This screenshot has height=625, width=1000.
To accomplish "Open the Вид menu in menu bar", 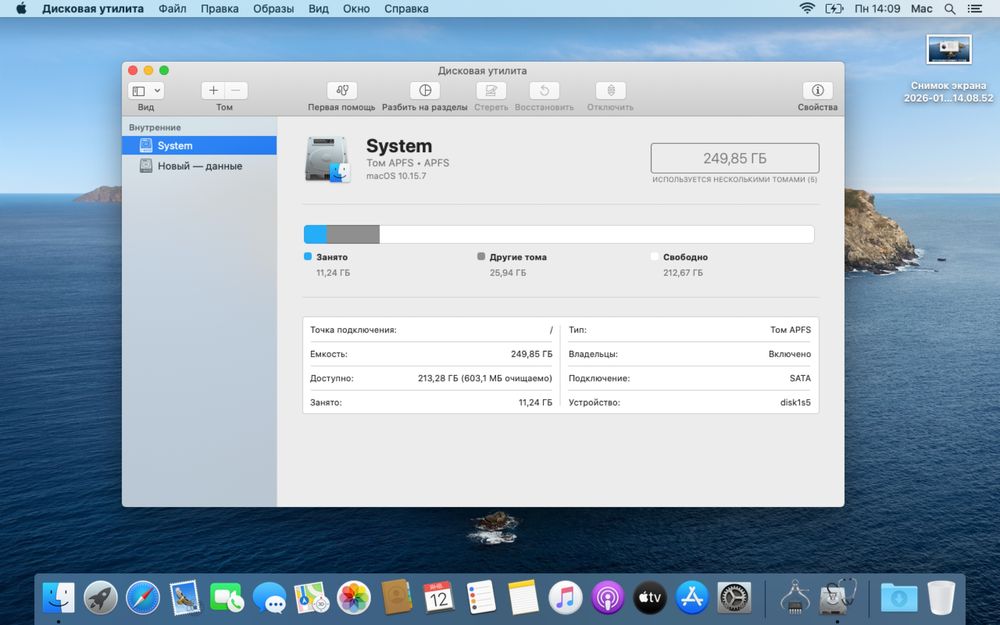I will tap(318, 9).
